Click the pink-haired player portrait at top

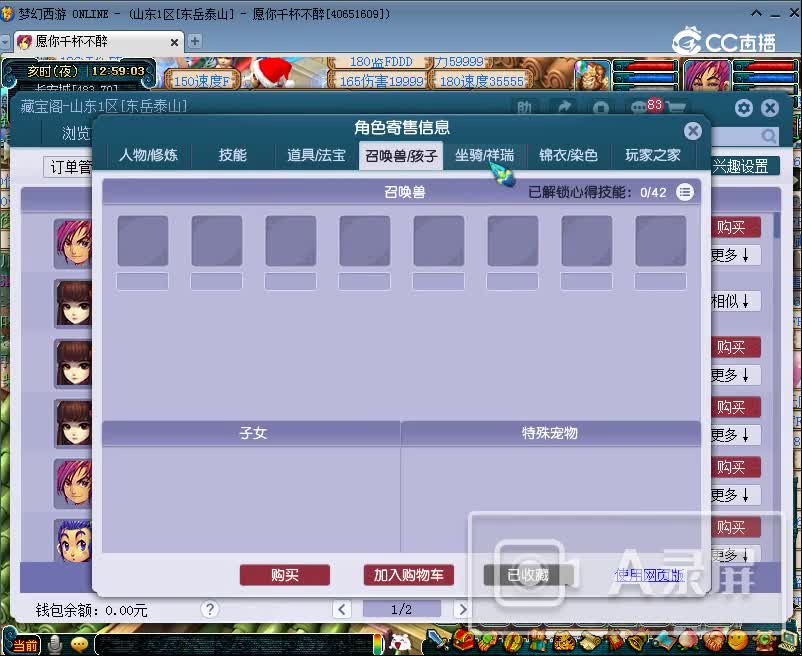click(x=707, y=75)
